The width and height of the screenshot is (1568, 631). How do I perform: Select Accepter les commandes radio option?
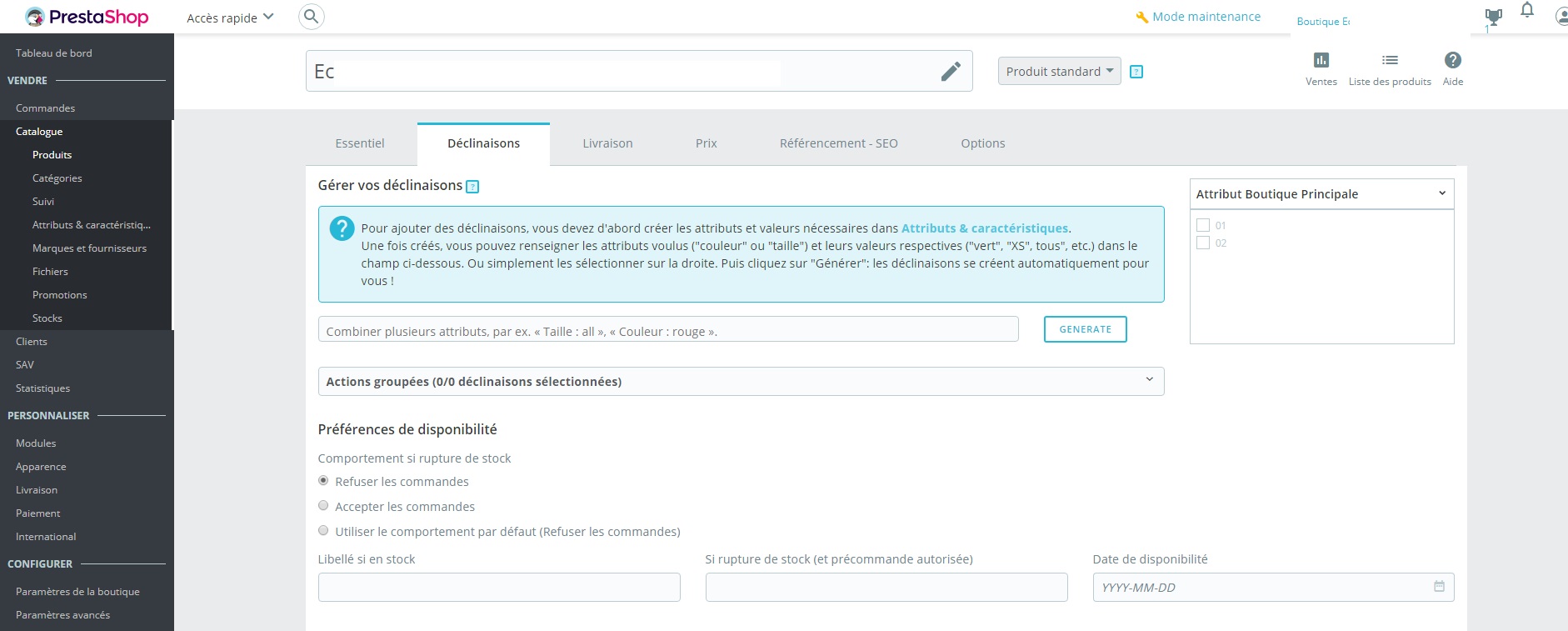(x=323, y=506)
